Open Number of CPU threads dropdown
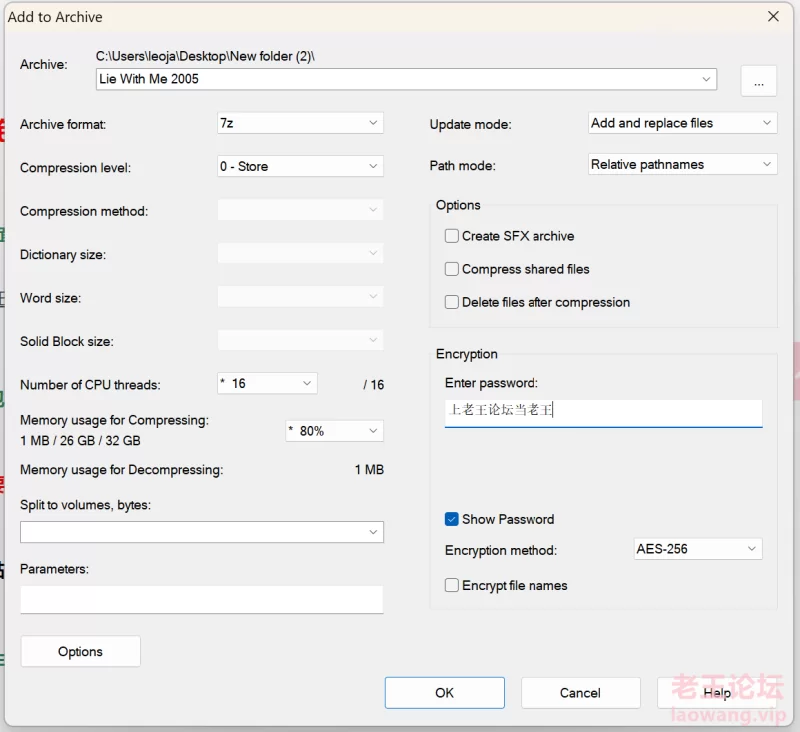The image size is (800, 732). (x=267, y=383)
